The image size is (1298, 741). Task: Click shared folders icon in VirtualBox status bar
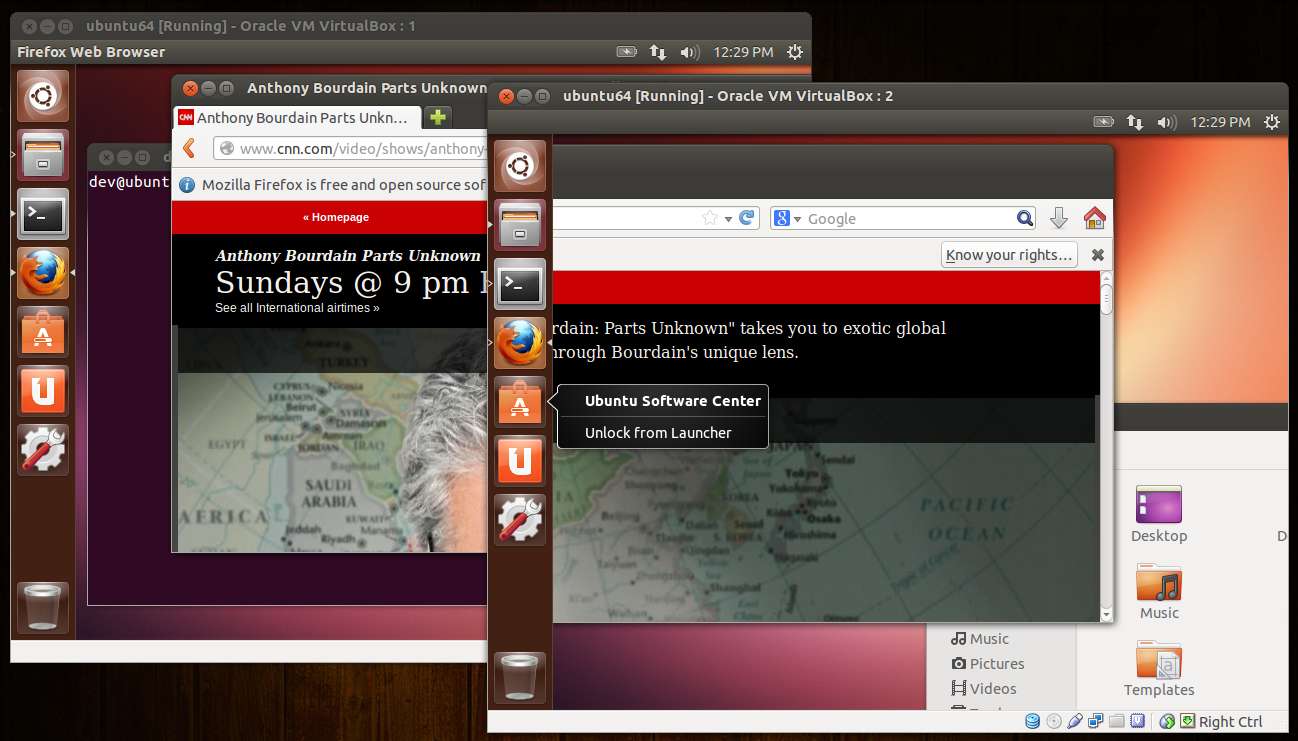[x=1117, y=721]
